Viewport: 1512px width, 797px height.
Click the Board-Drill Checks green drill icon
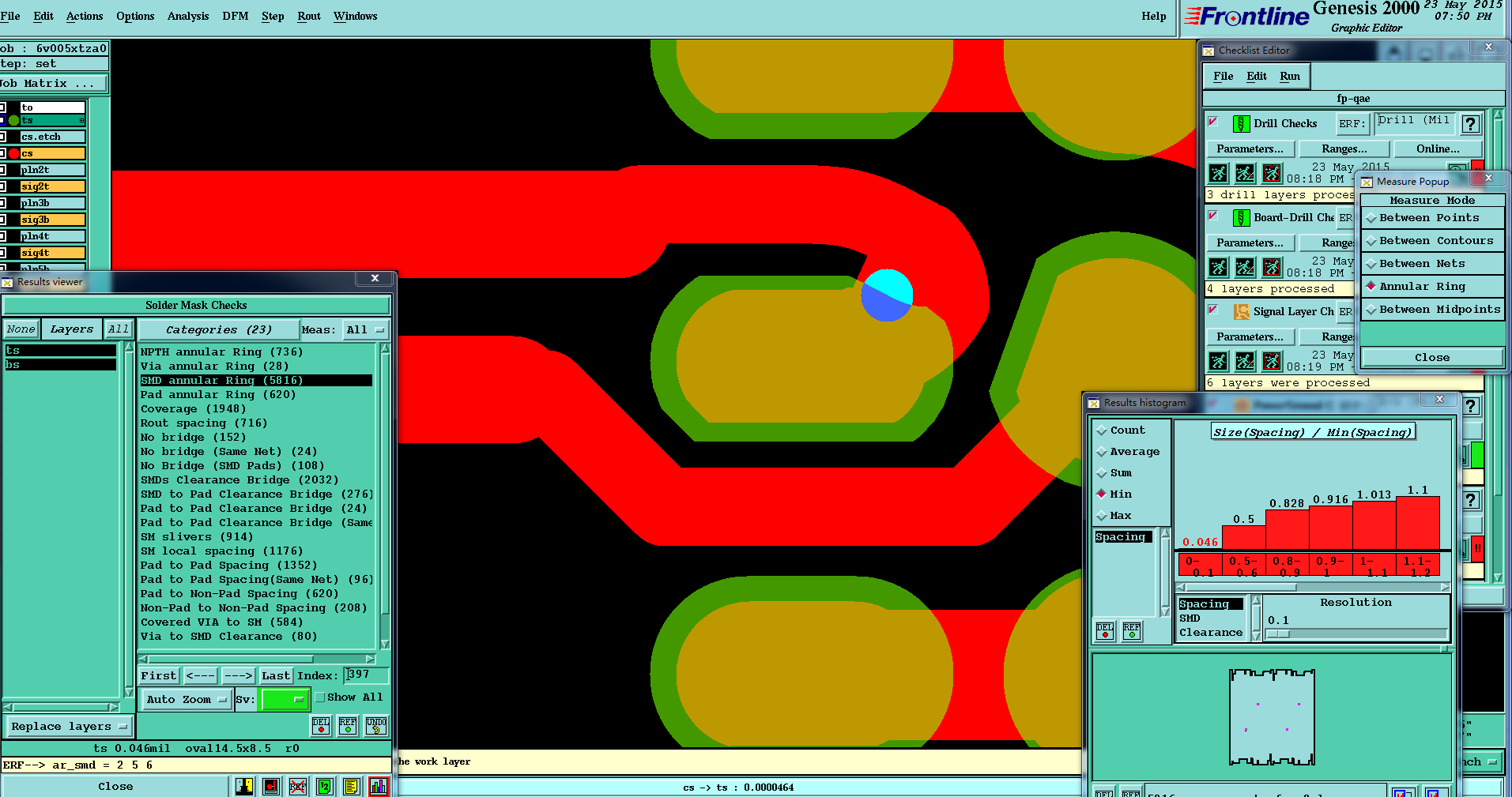coord(1241,217)
